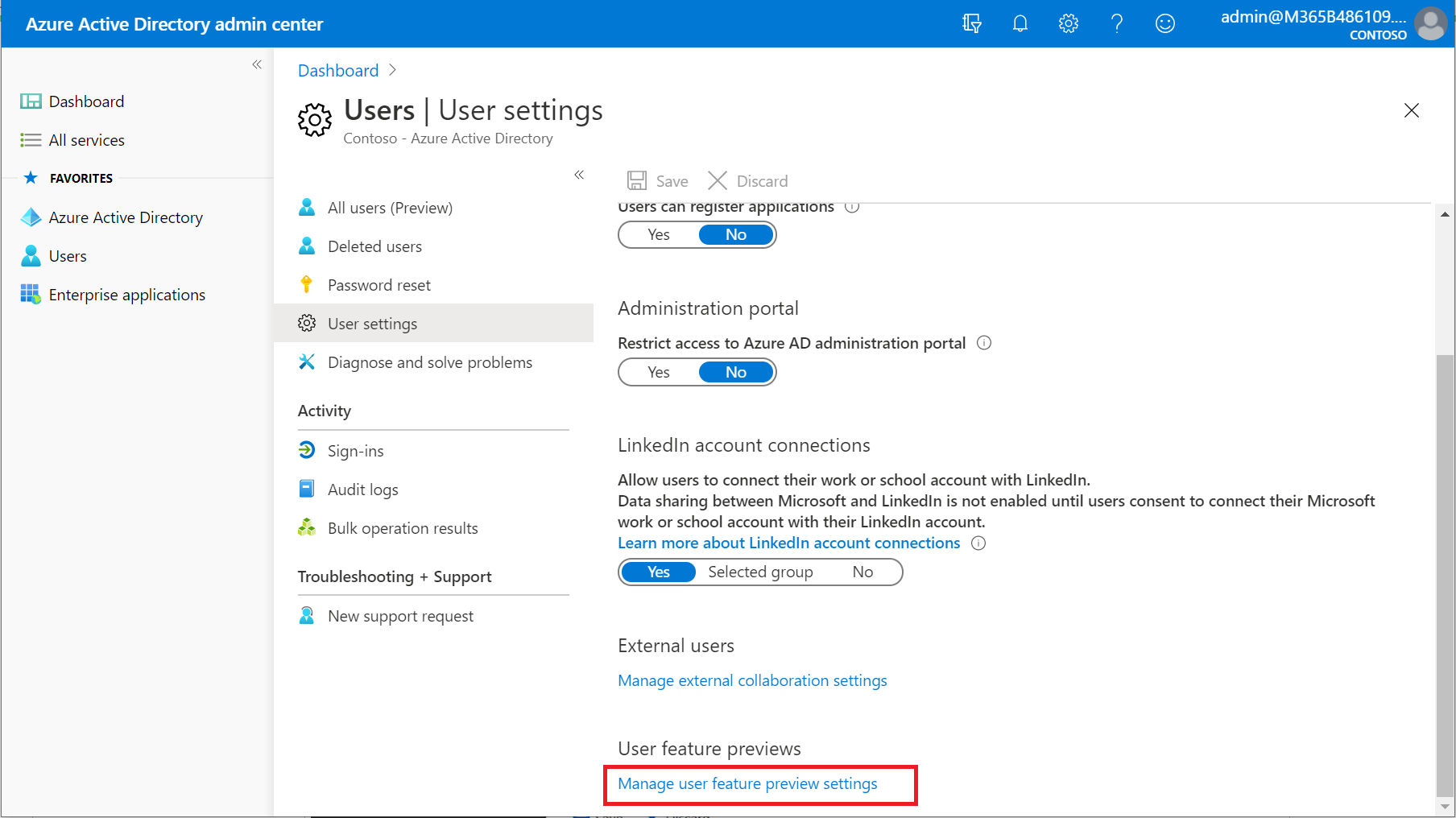Open portal settings gear in header
The width and height of the screenshot is (1456, 818).
(1069, 23)
